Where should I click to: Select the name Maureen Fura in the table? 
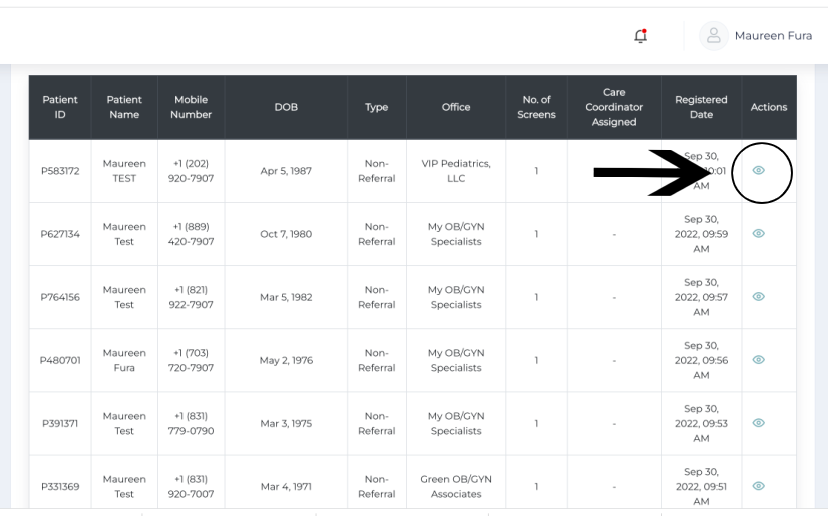point(124,360)
